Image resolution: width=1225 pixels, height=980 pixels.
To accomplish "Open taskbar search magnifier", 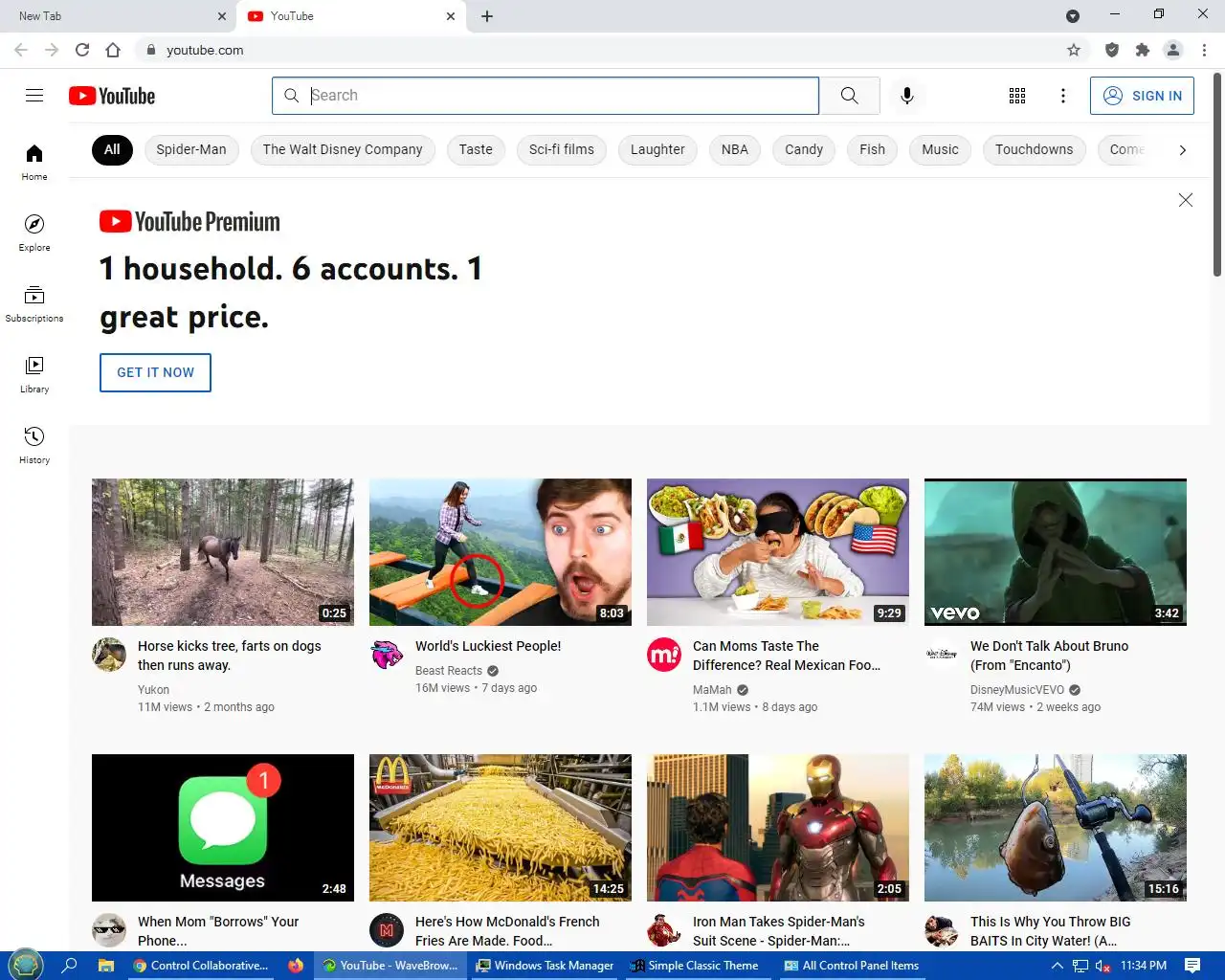I will [69, 966].
